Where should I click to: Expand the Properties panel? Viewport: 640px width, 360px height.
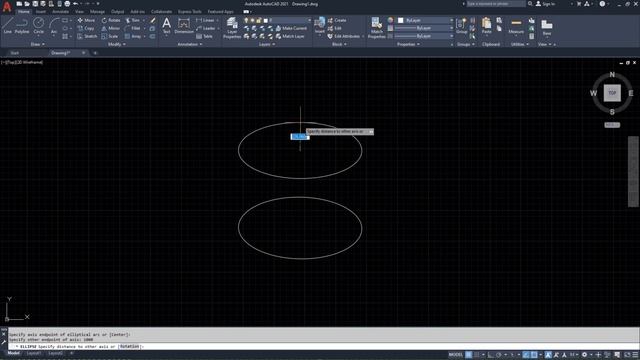pos(408,44)
